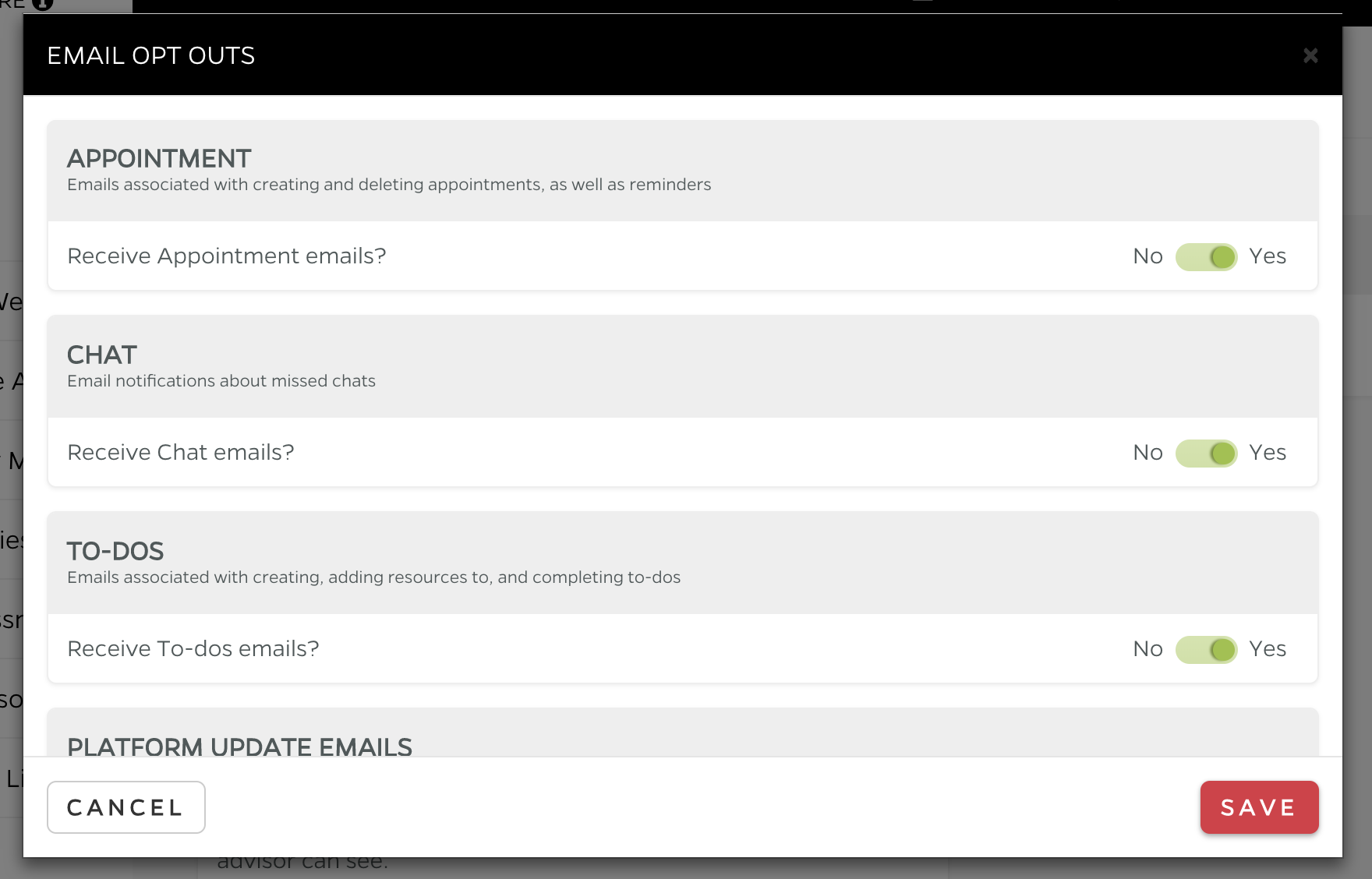
Task: Toggle the Receive Appointment emails switch
Action: [x=1206, y=256]
